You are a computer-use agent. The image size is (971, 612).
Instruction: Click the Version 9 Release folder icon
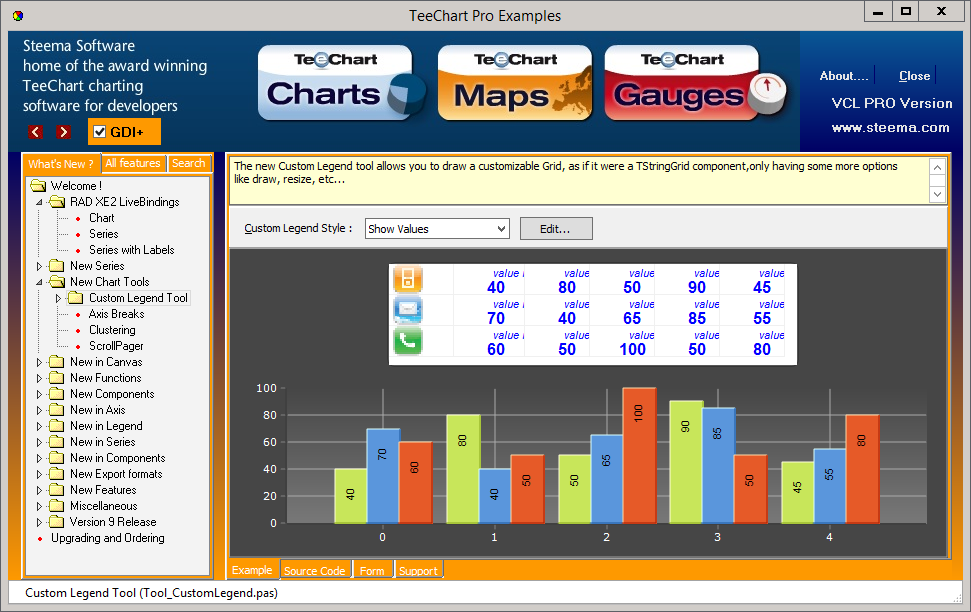(56, 522)
